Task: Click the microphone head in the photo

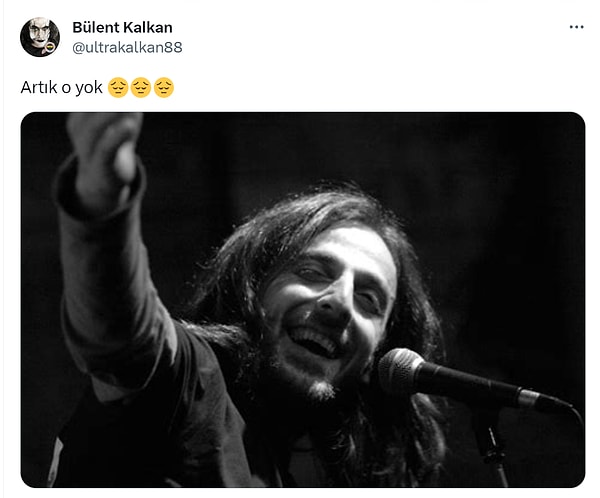Action: click(401, 369)
